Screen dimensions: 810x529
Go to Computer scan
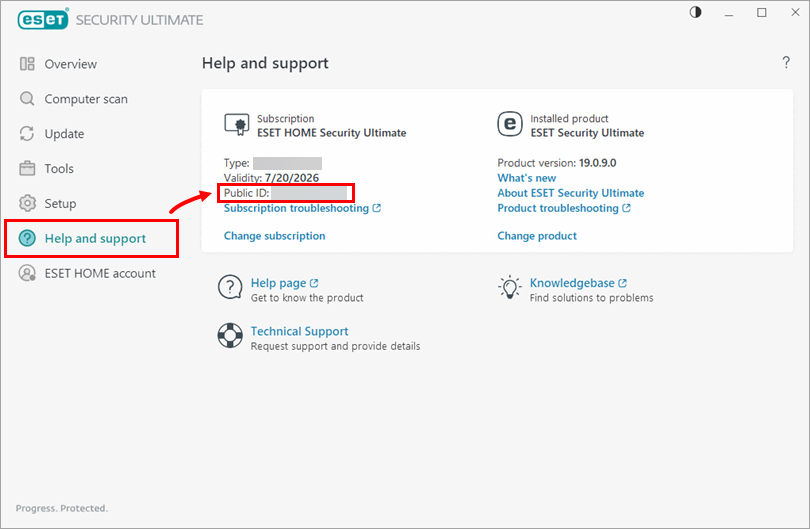pos(85,99)
